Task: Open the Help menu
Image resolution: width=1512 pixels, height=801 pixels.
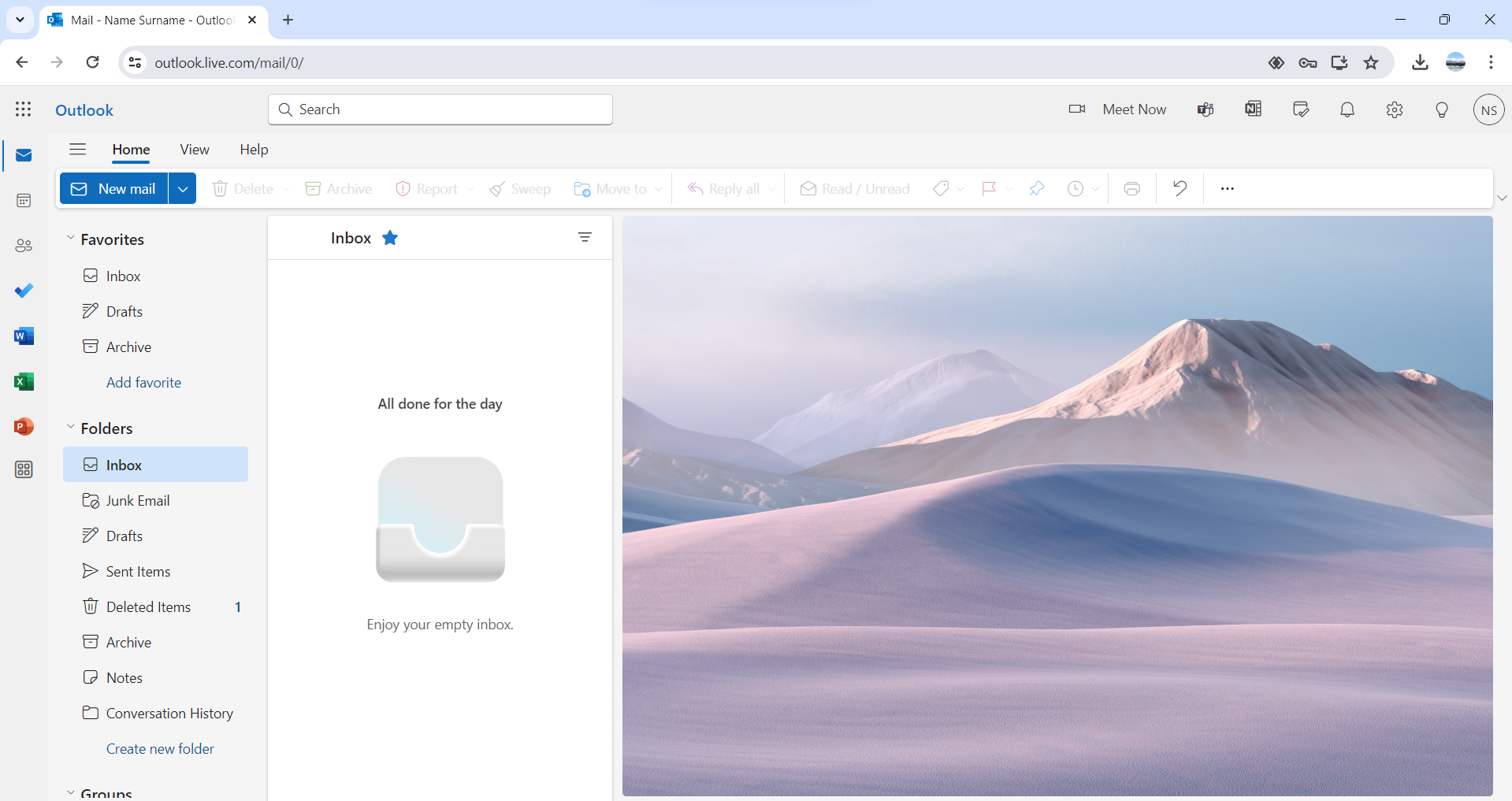Action: 253,149
